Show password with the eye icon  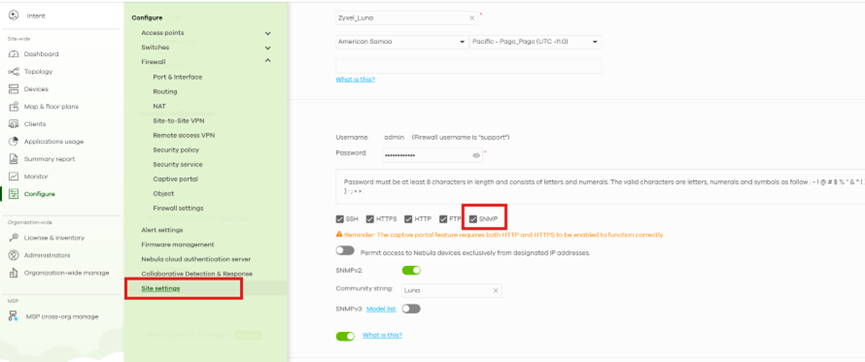(x=476, y=156)
